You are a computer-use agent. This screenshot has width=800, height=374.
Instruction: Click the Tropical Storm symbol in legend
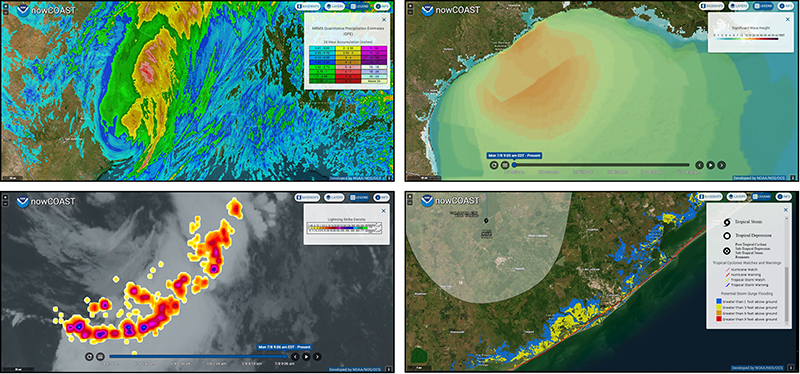click(728, 222)
